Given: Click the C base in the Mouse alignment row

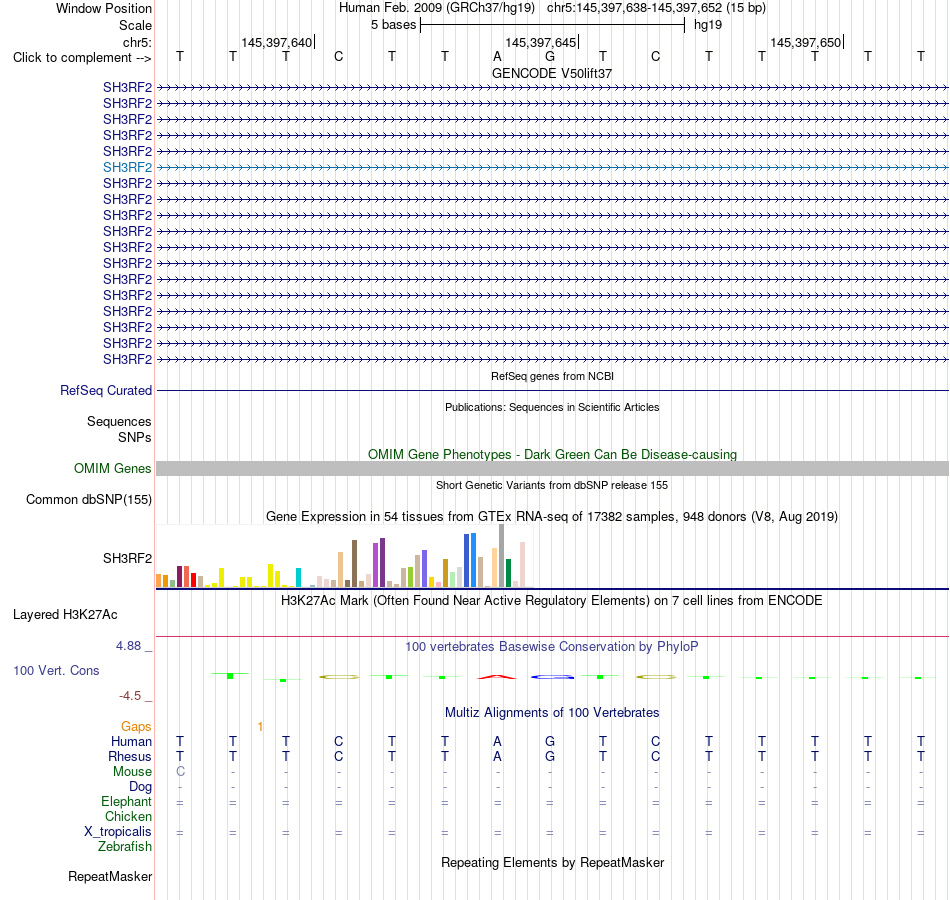Looking at the screenshot, I should [x=180, y=772].
